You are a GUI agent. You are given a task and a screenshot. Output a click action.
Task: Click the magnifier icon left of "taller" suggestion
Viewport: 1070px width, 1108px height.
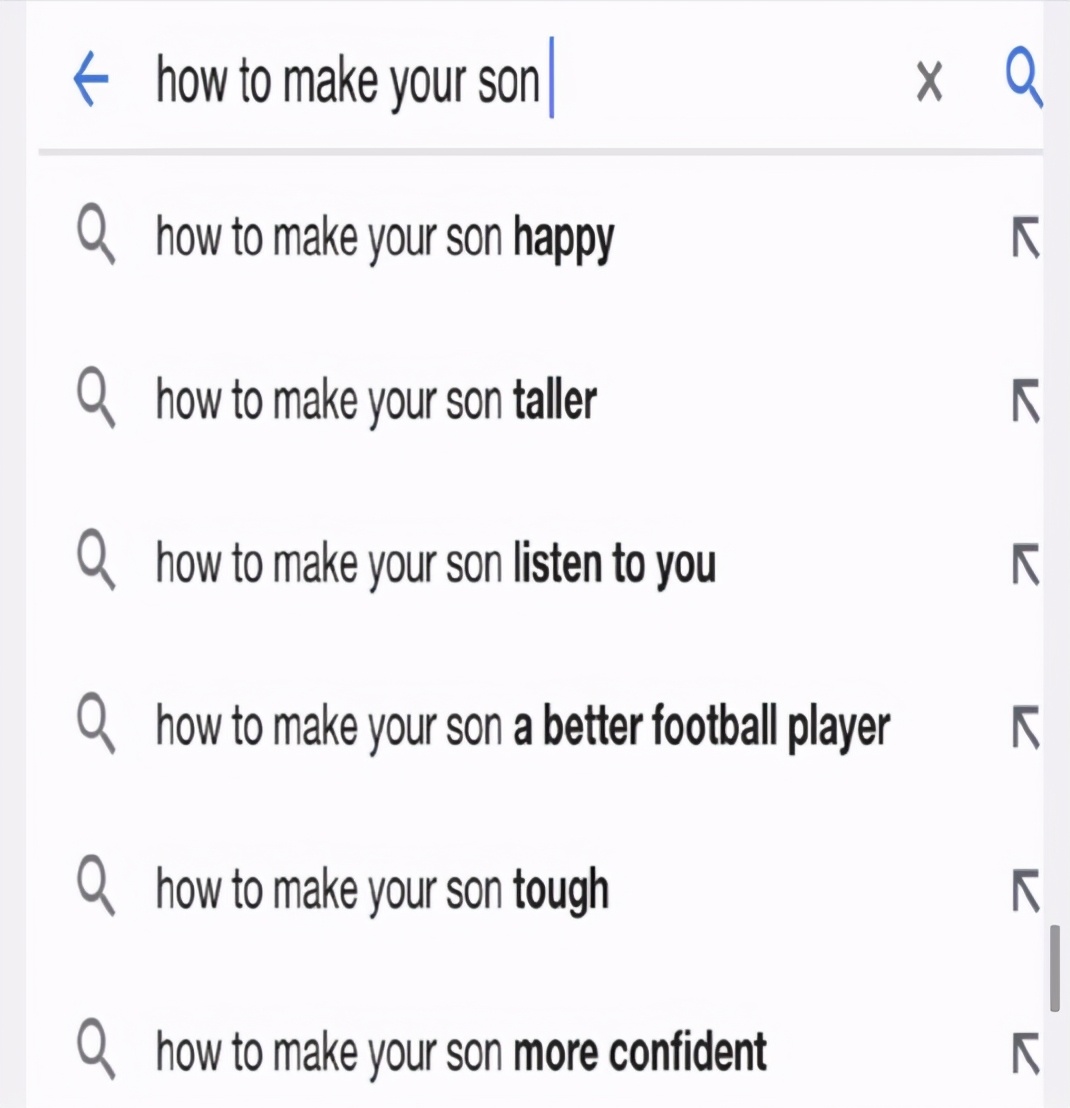coord(96,403)
